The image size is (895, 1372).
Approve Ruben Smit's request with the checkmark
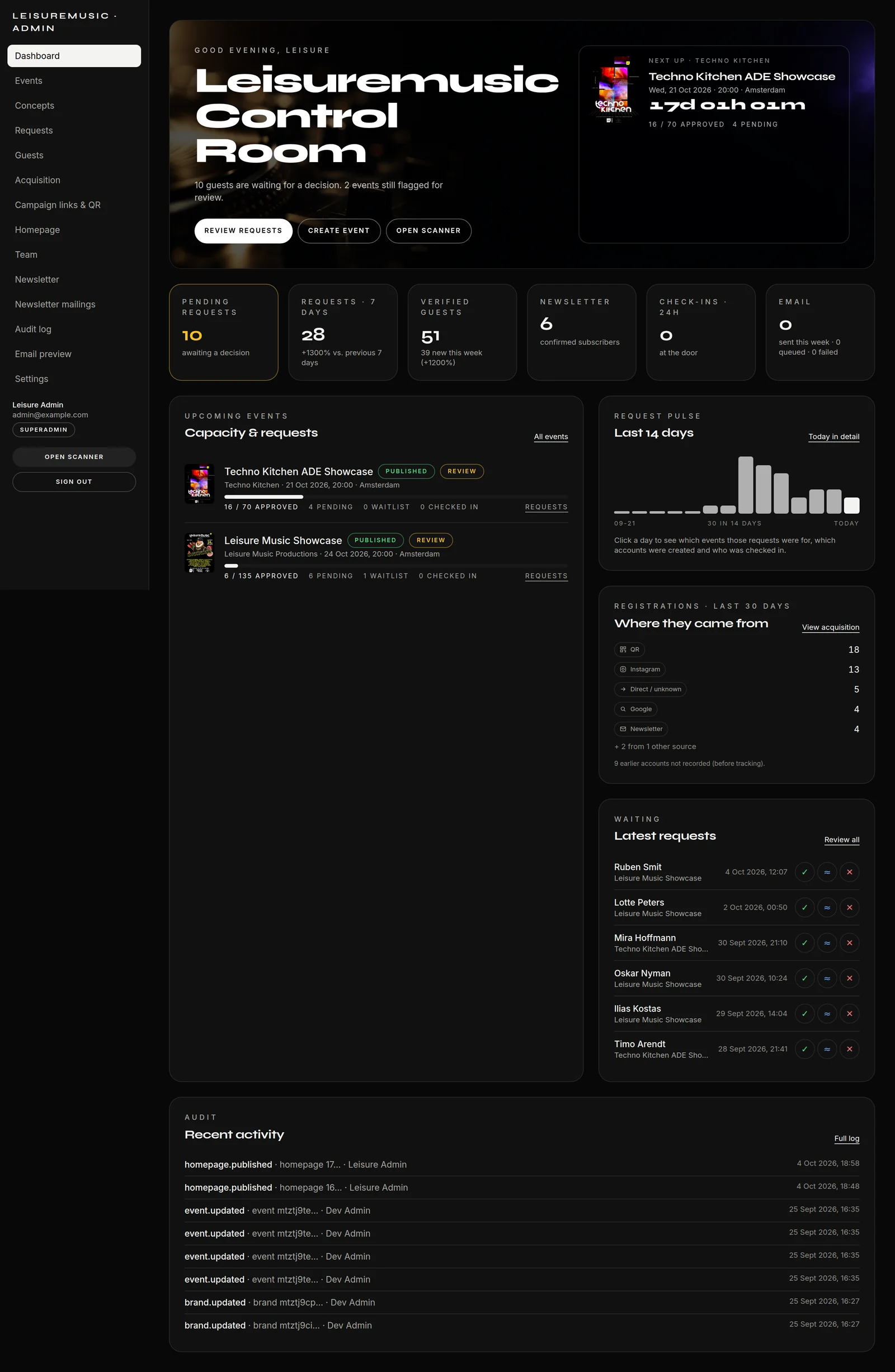coord(804,872)
